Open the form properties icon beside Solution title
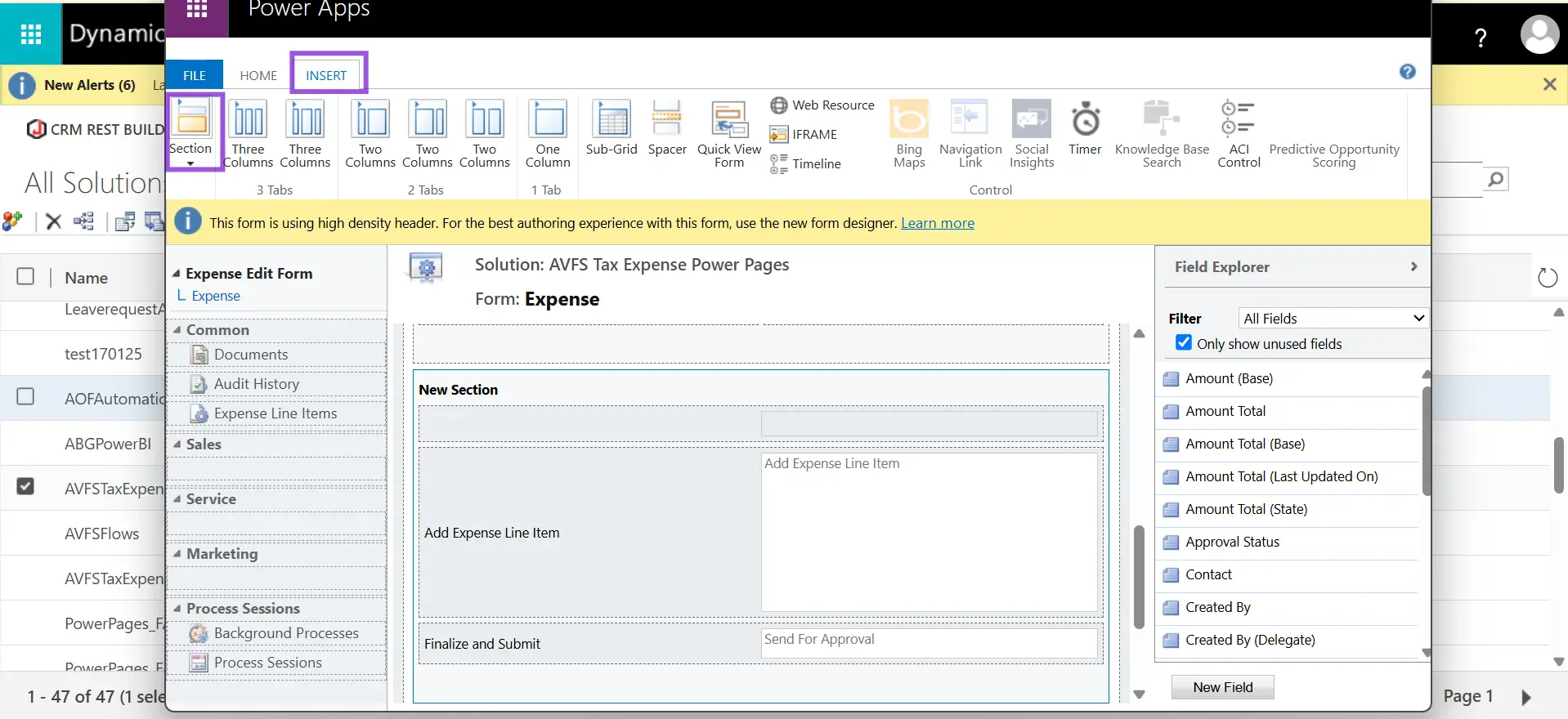1568x719 pixels. coord(426,267)
